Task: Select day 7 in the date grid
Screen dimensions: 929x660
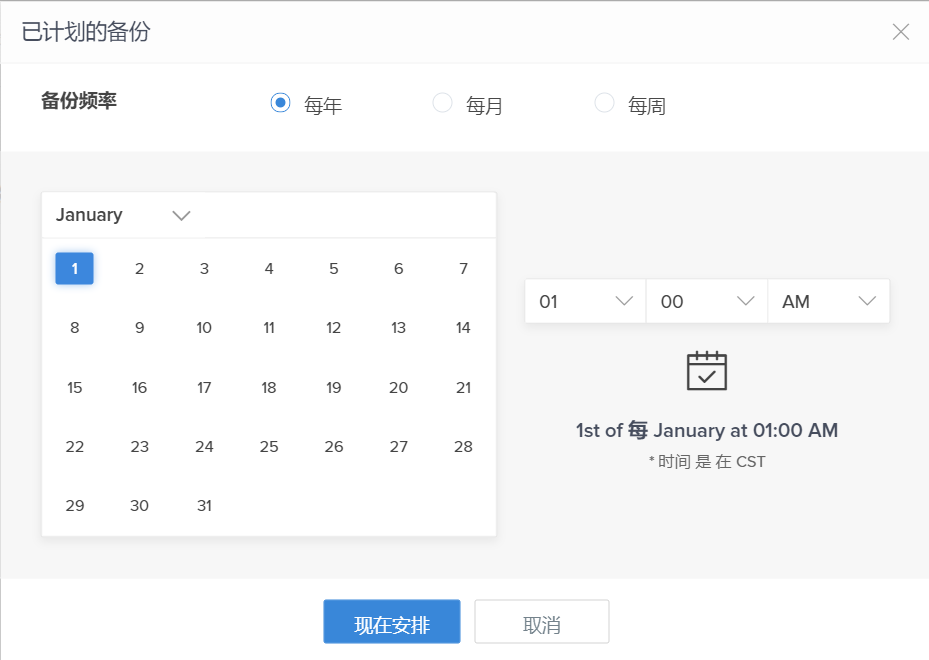Action: 463,268
